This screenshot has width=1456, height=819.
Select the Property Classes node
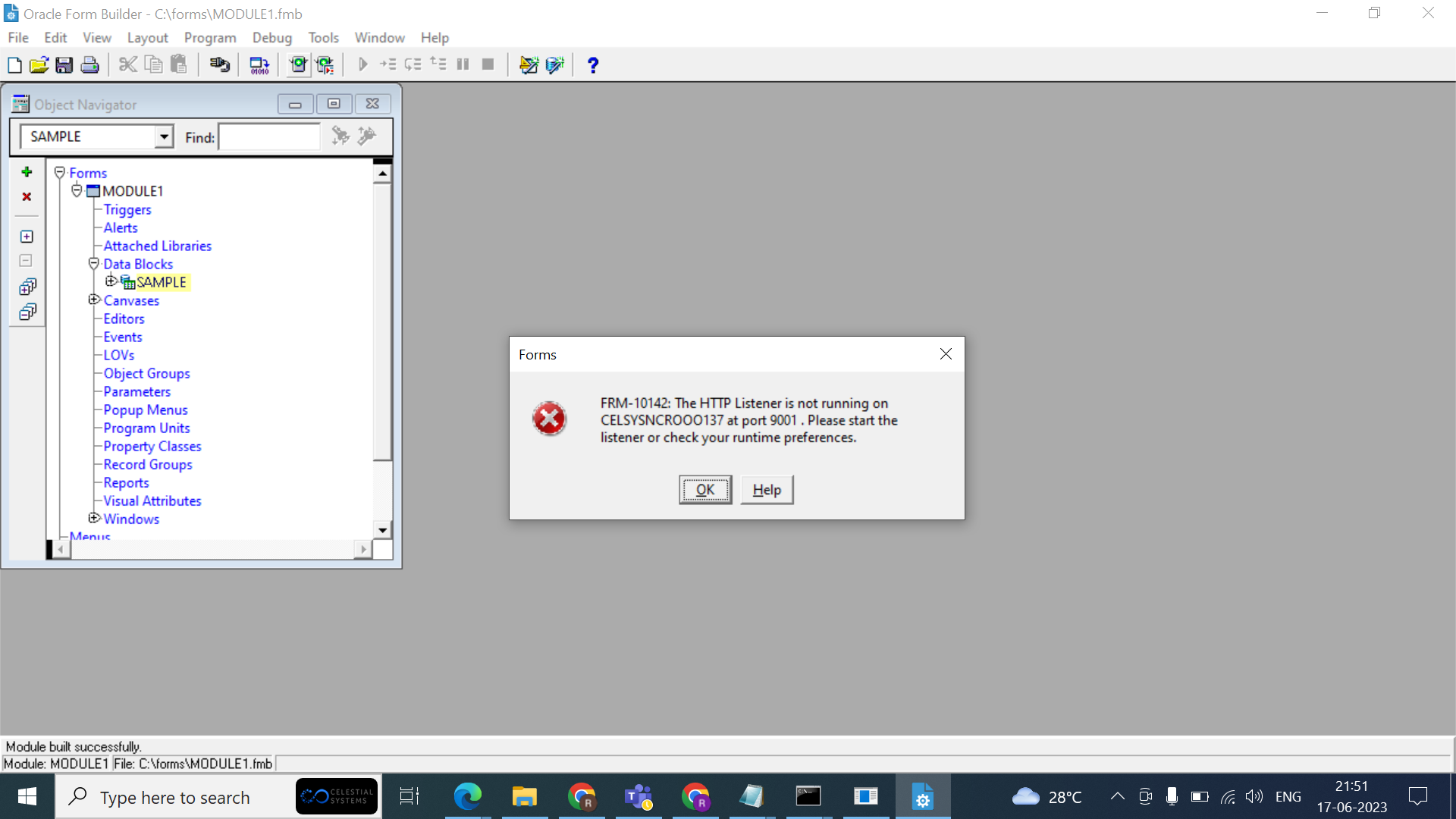pyautogui.click(x=152, y=446)
